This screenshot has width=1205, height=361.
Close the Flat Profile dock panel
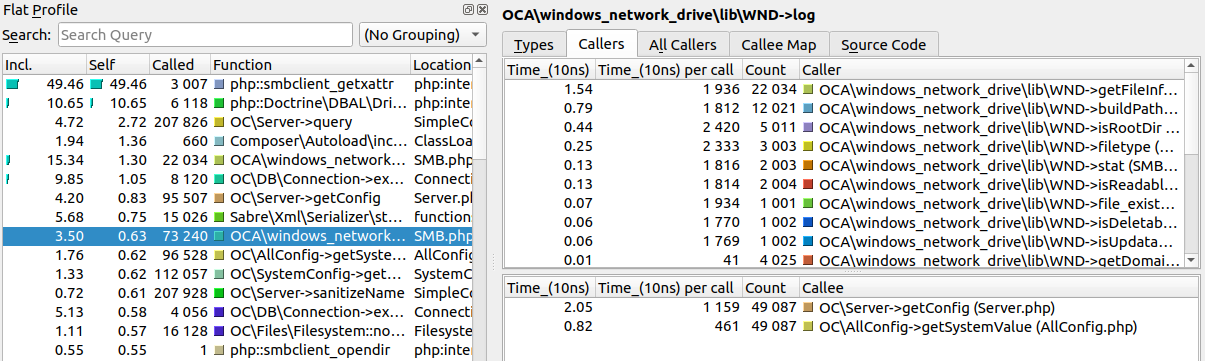482,9
